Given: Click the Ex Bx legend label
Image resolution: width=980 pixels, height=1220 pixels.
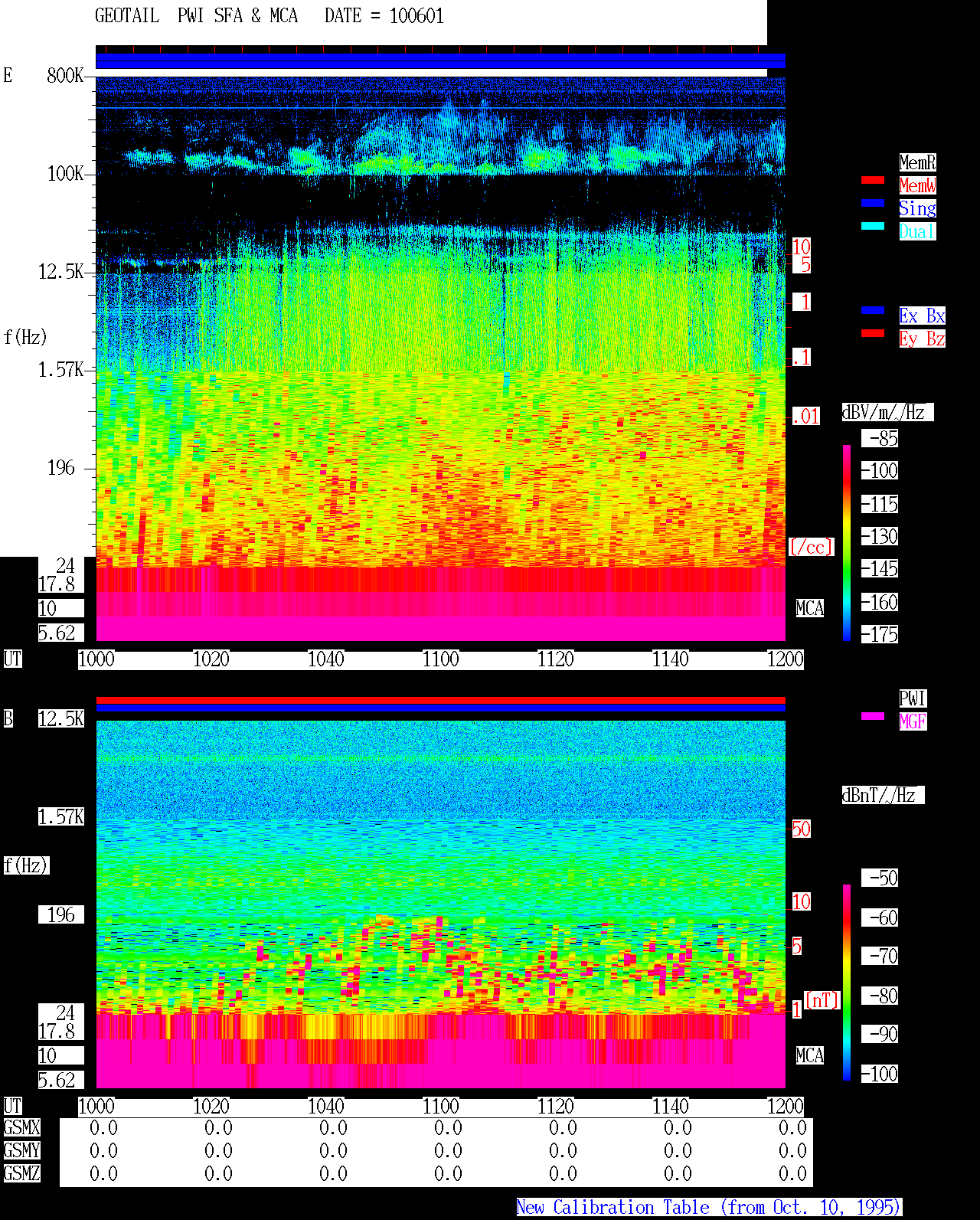Looking at the screenshot, I should 922,316.
